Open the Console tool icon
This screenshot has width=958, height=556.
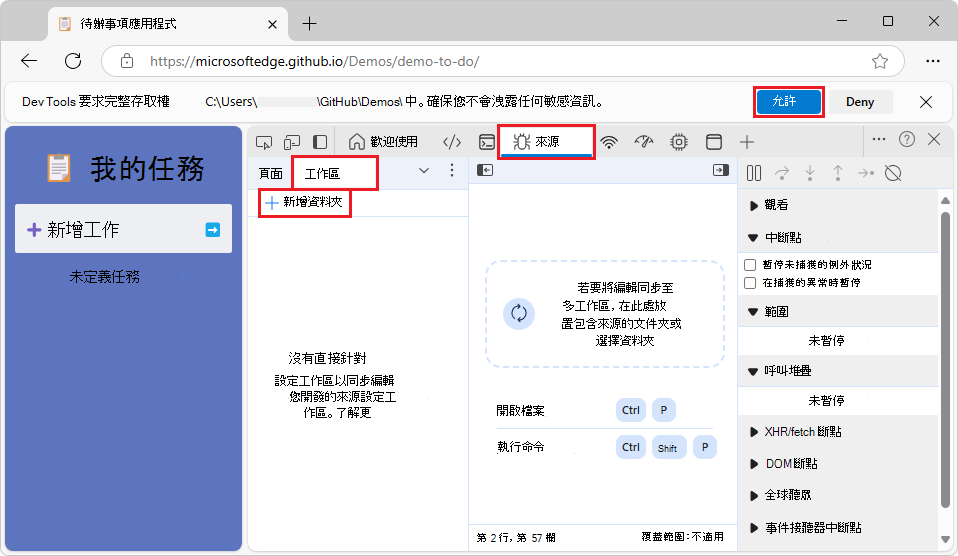486,142
